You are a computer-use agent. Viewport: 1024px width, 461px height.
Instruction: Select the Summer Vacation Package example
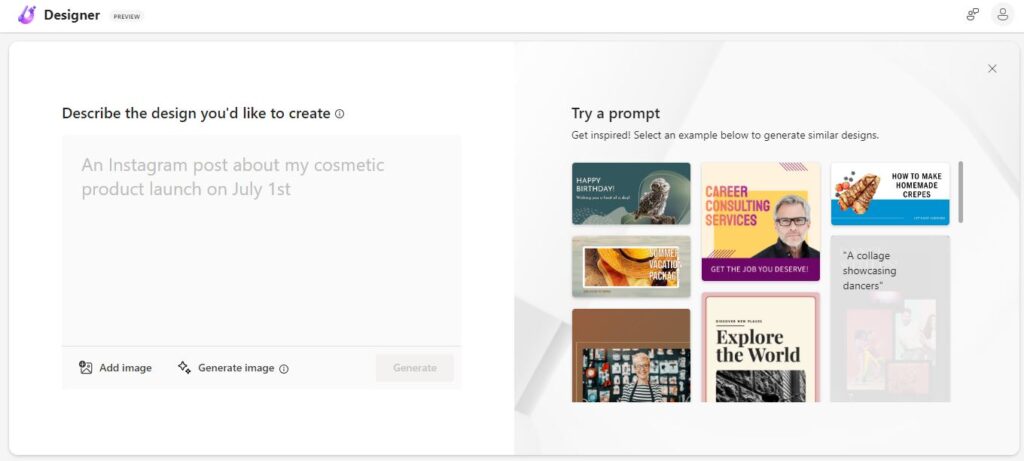(x=631, y=266)
